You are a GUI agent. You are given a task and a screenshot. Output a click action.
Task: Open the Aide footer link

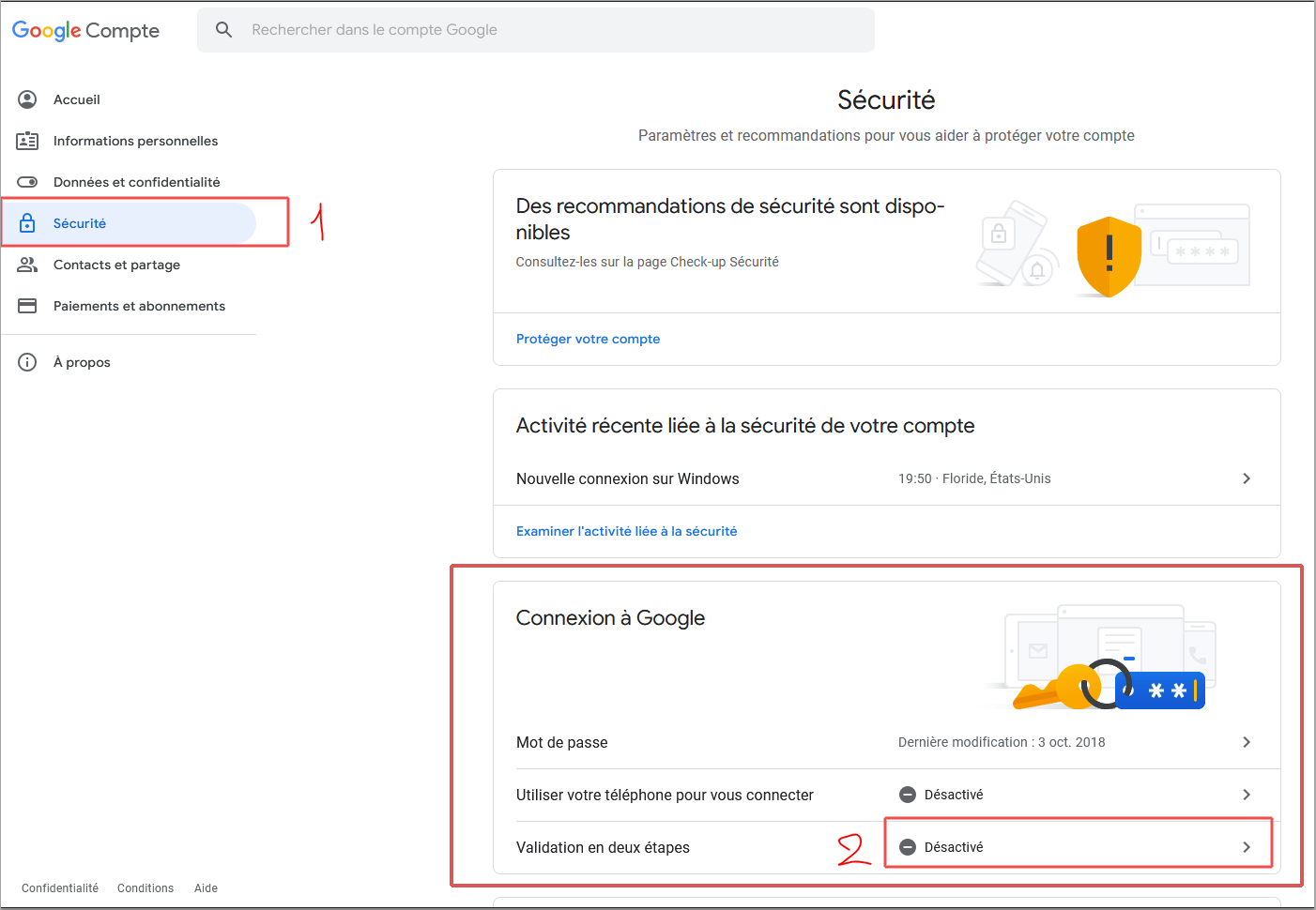coord(206,888)
